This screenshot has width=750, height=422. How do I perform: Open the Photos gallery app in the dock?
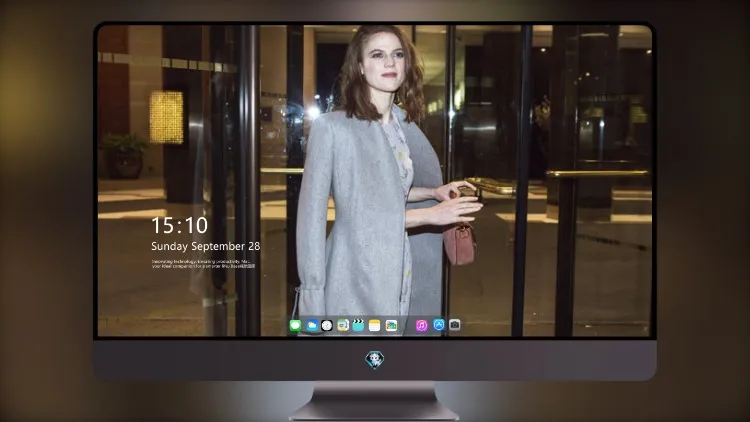pyautogui.click(x=391, y=326)
